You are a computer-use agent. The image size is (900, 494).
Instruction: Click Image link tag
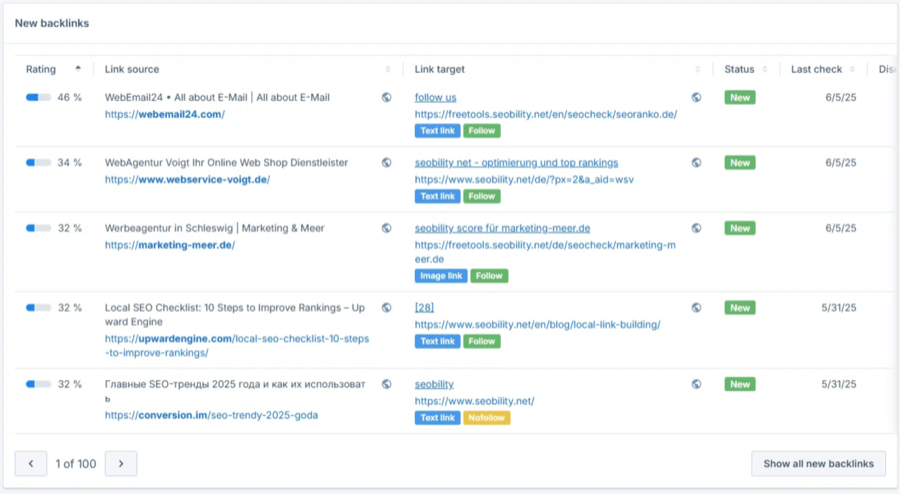point(441,276)
